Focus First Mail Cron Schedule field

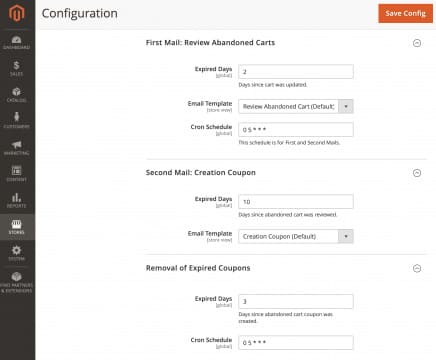pos(296,130)
